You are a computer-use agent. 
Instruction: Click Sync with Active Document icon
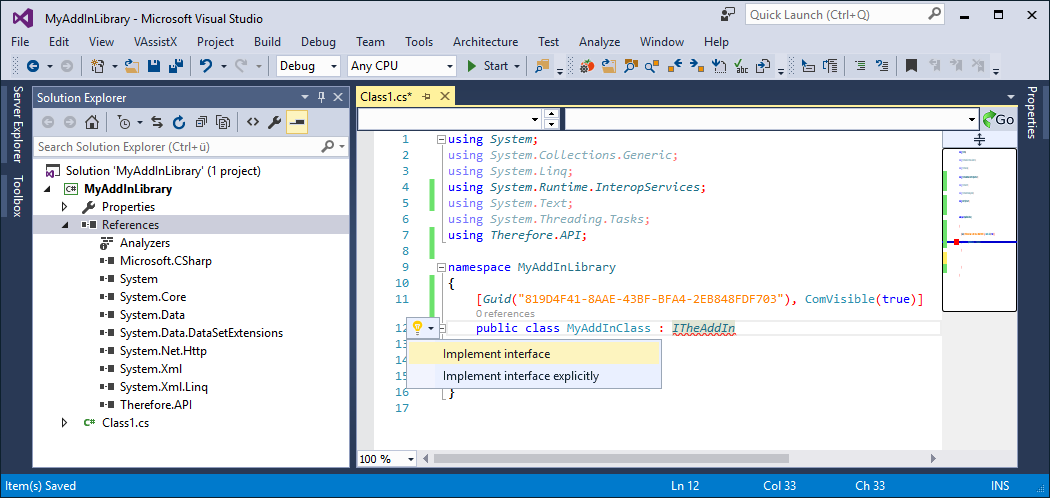[x=157, y=122]
